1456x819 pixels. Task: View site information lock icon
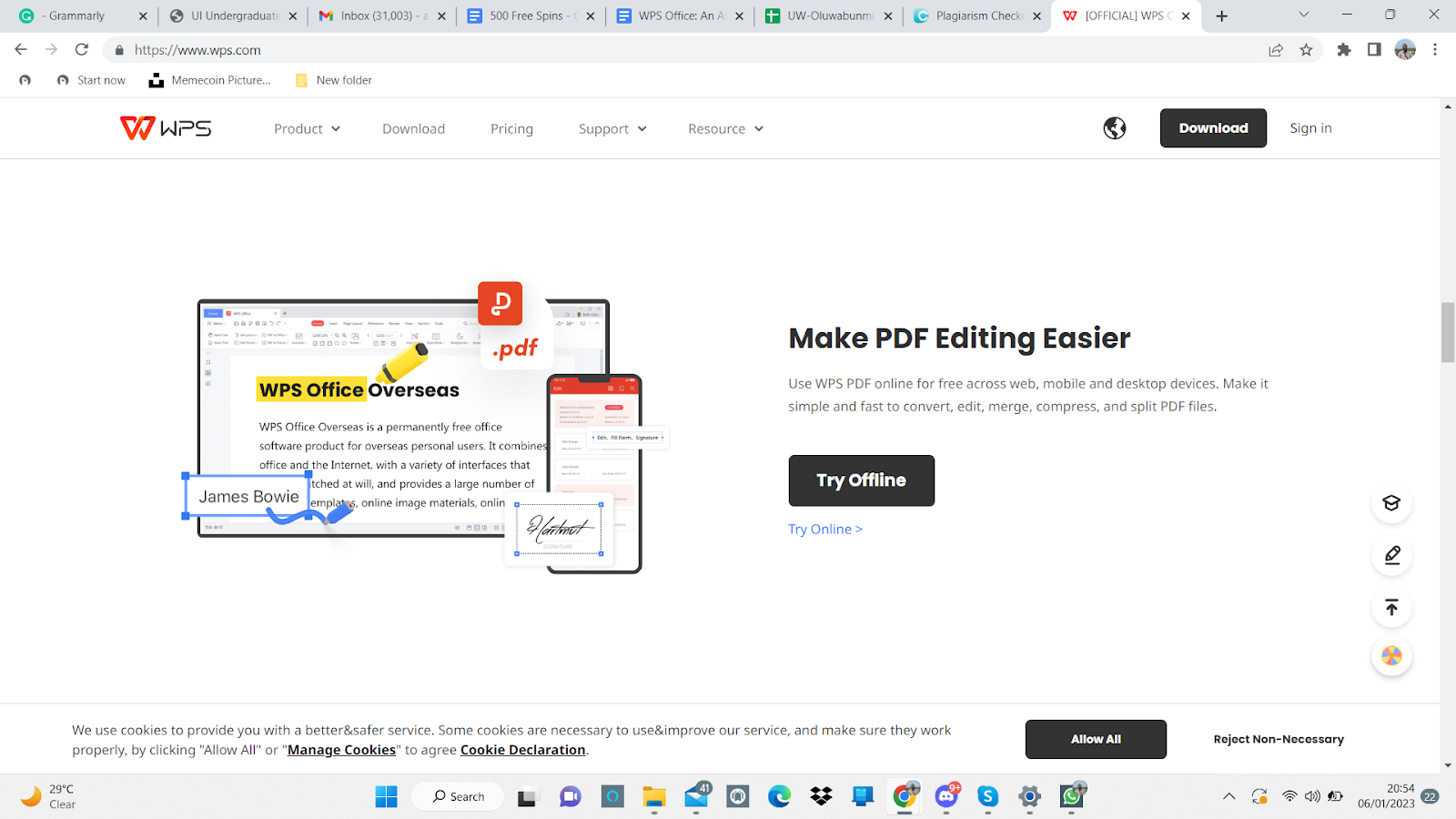pos(119,50)
